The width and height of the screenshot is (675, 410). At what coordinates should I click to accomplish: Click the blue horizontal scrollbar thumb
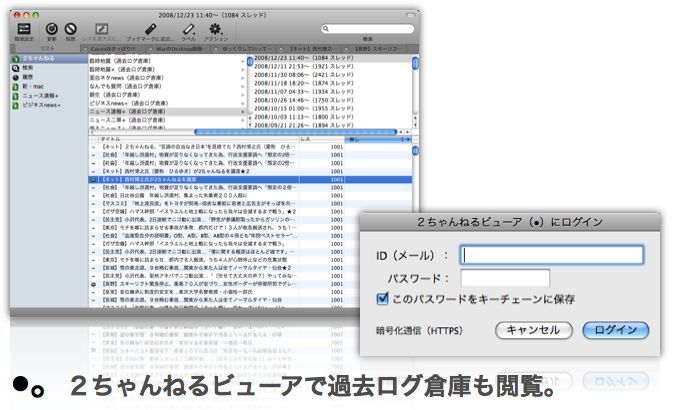[x=295, y=132]
